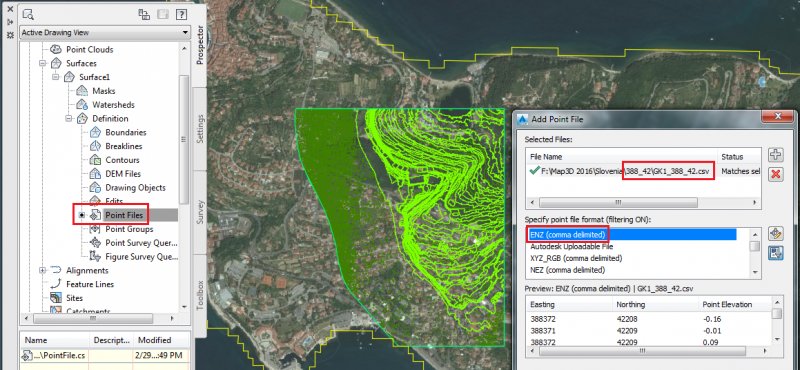This screenshot has height=370, width=800.
Task: Open the Active Drawing View dropdown
Action: (105, 33)
